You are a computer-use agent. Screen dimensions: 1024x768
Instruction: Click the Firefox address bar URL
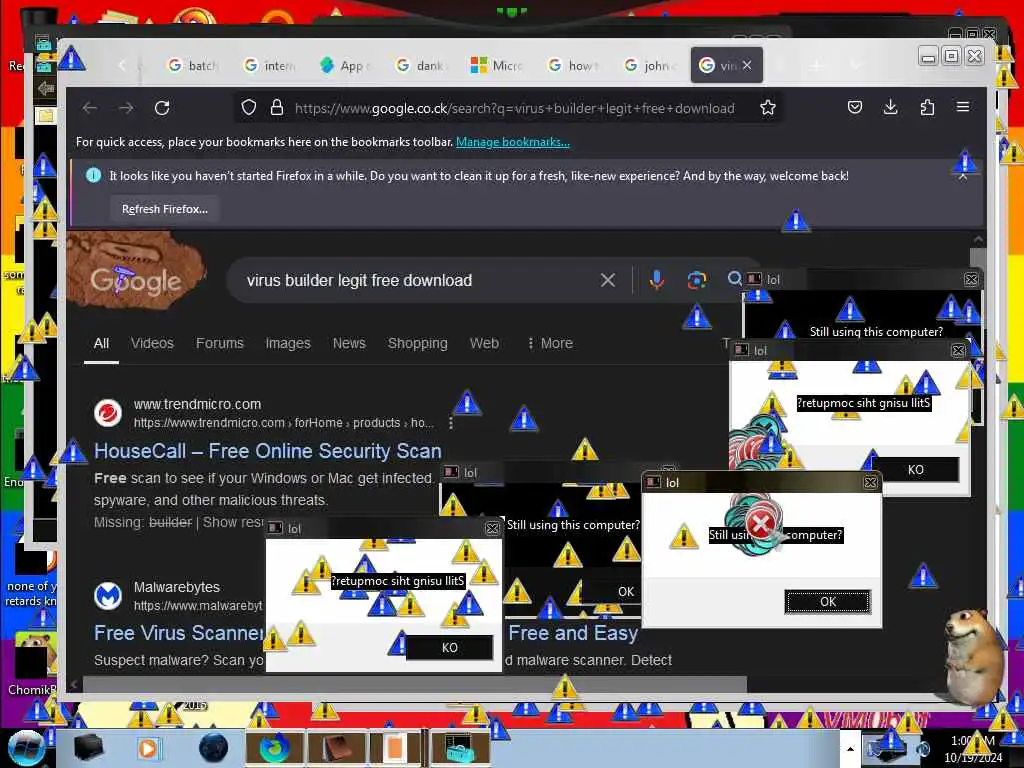pos(515,108)
